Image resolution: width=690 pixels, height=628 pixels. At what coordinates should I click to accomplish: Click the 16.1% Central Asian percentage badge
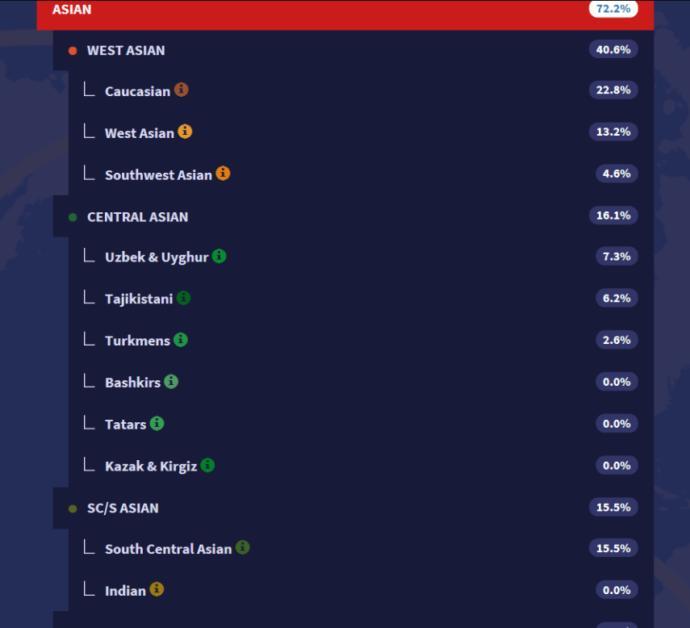coord(613,216)
